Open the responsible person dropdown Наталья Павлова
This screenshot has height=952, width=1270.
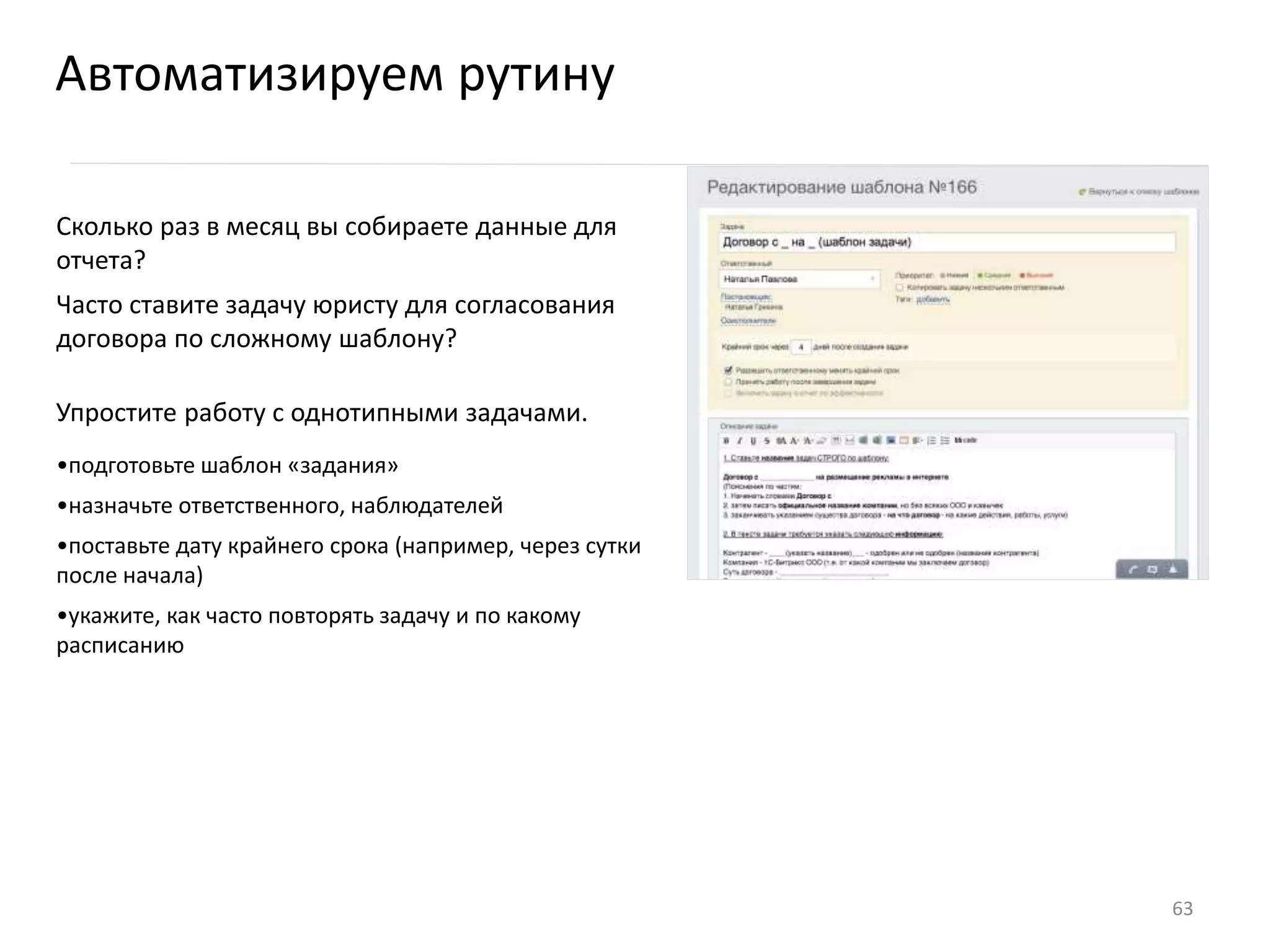pos(799,279)
